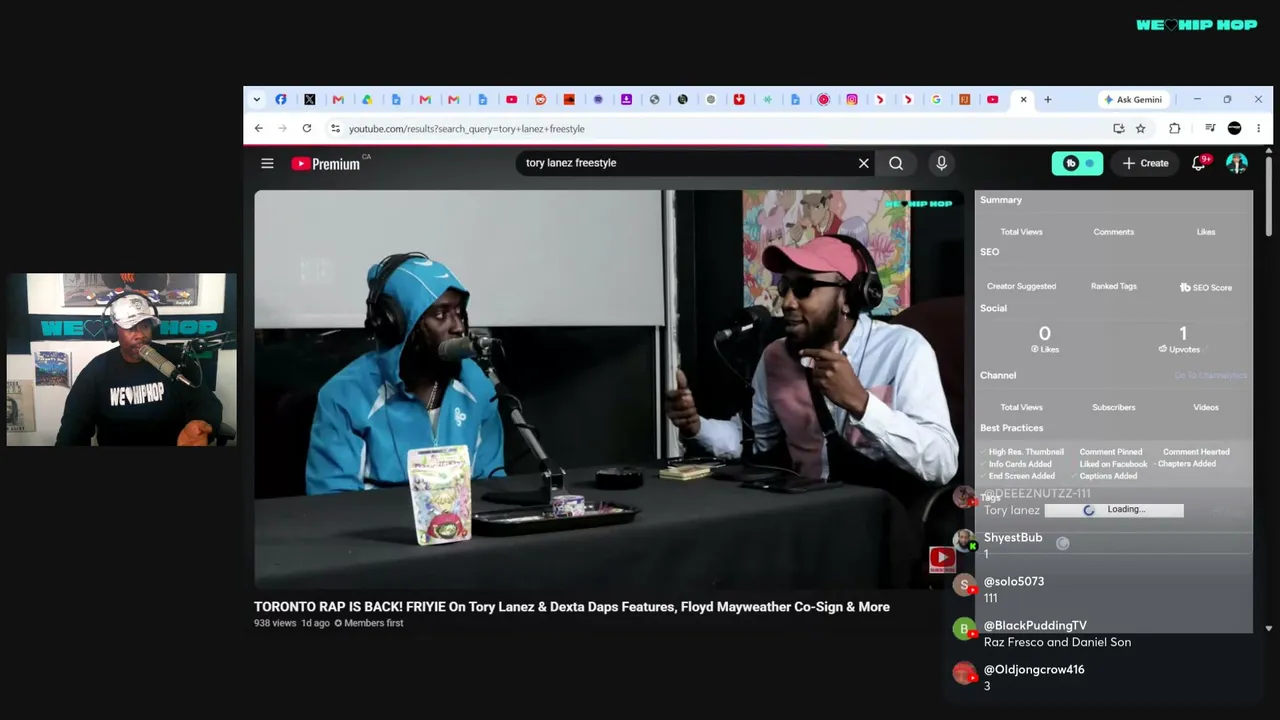Open 'TORONTO RAP IS BACK! FRIYIE' video title
Image resolution: width=1280 pixels, height=720 pixels.
click(572, 607)
